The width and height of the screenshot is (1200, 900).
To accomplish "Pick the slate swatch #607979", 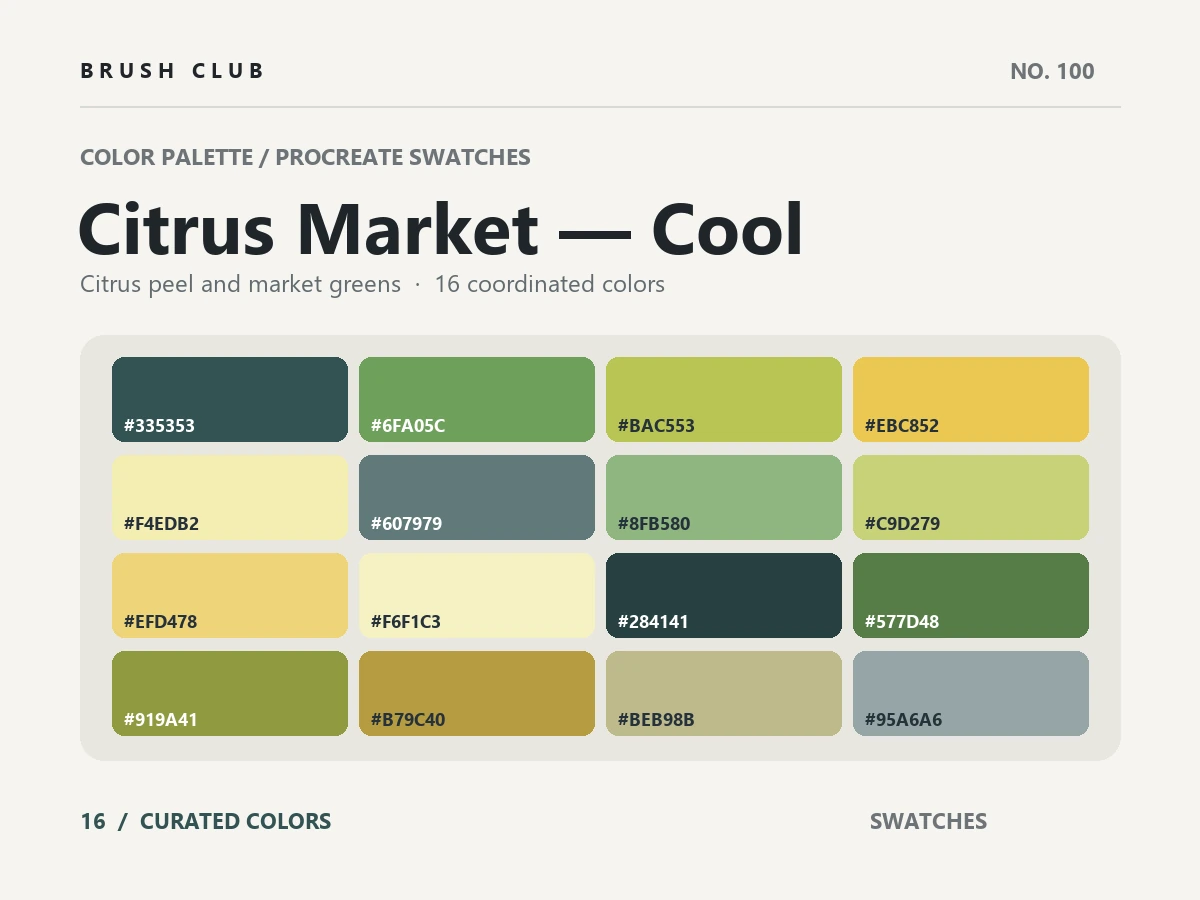I will tap(477, 498).
